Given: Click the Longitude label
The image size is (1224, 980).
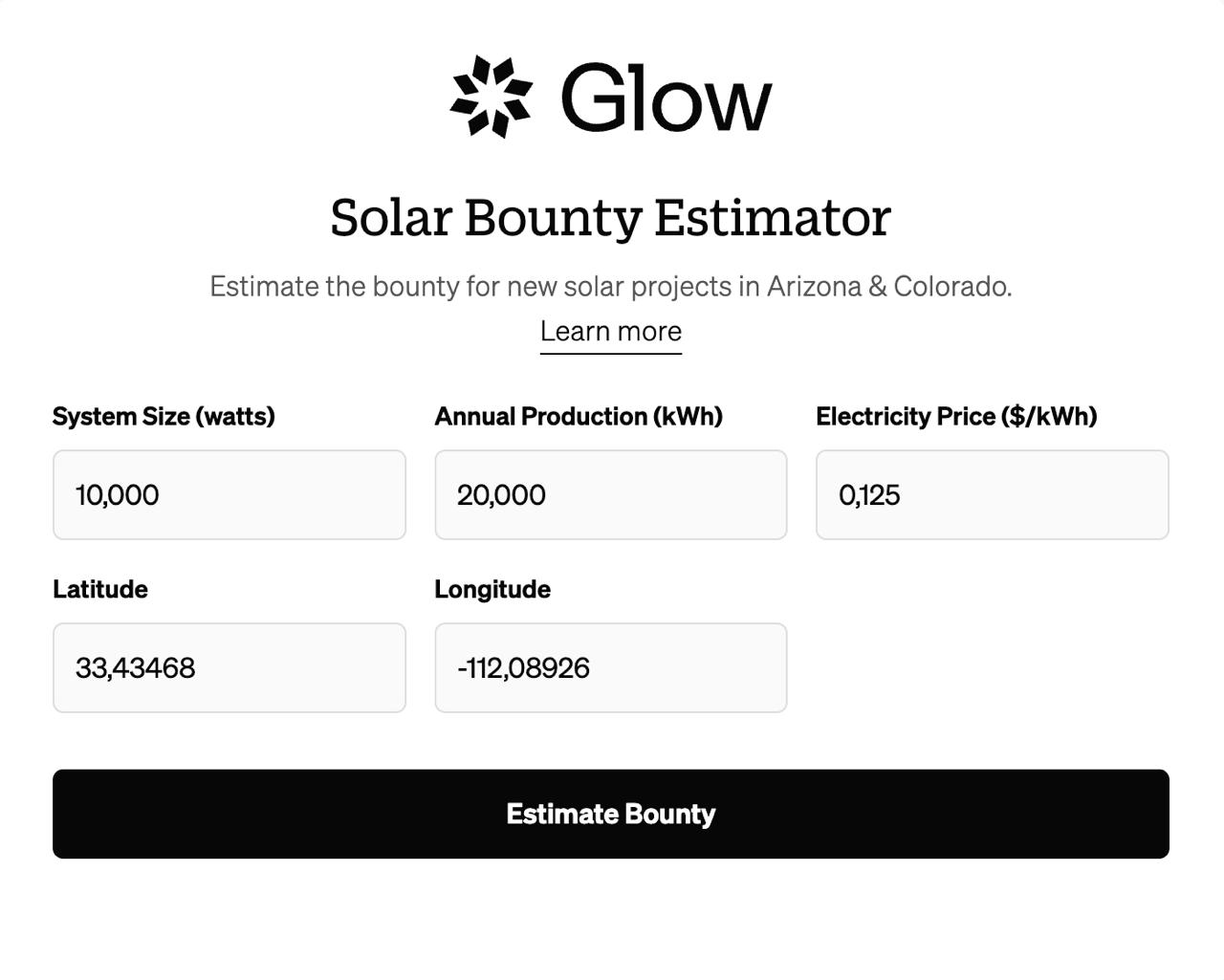Looking at the screenshot, I should (492, 589).
